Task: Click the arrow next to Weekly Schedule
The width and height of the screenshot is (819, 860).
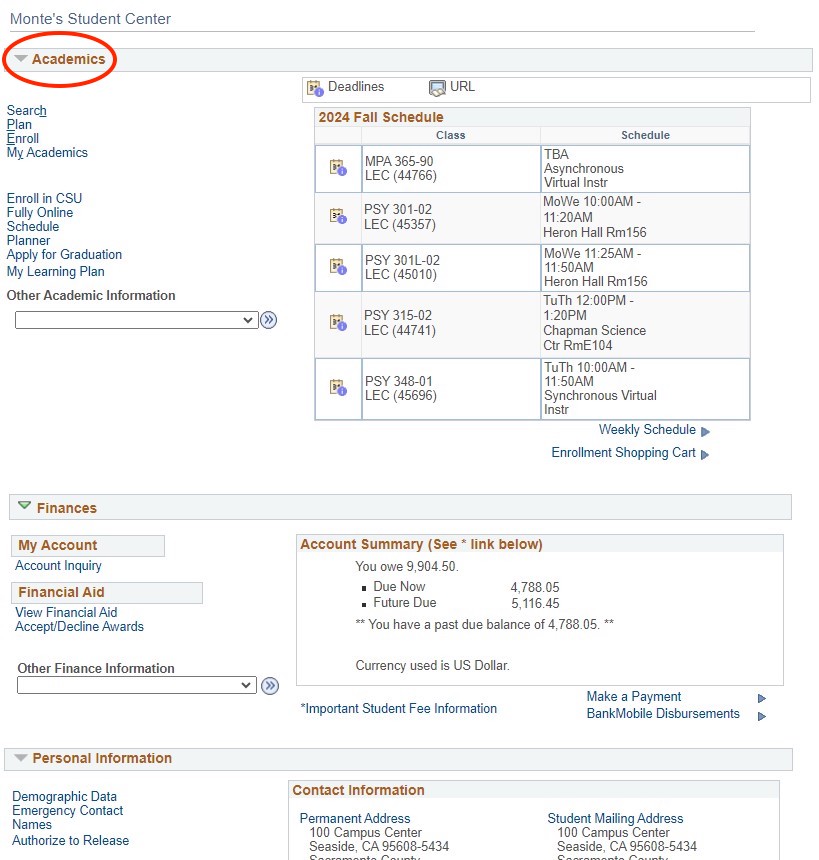Action: click(x=703, y=430)
